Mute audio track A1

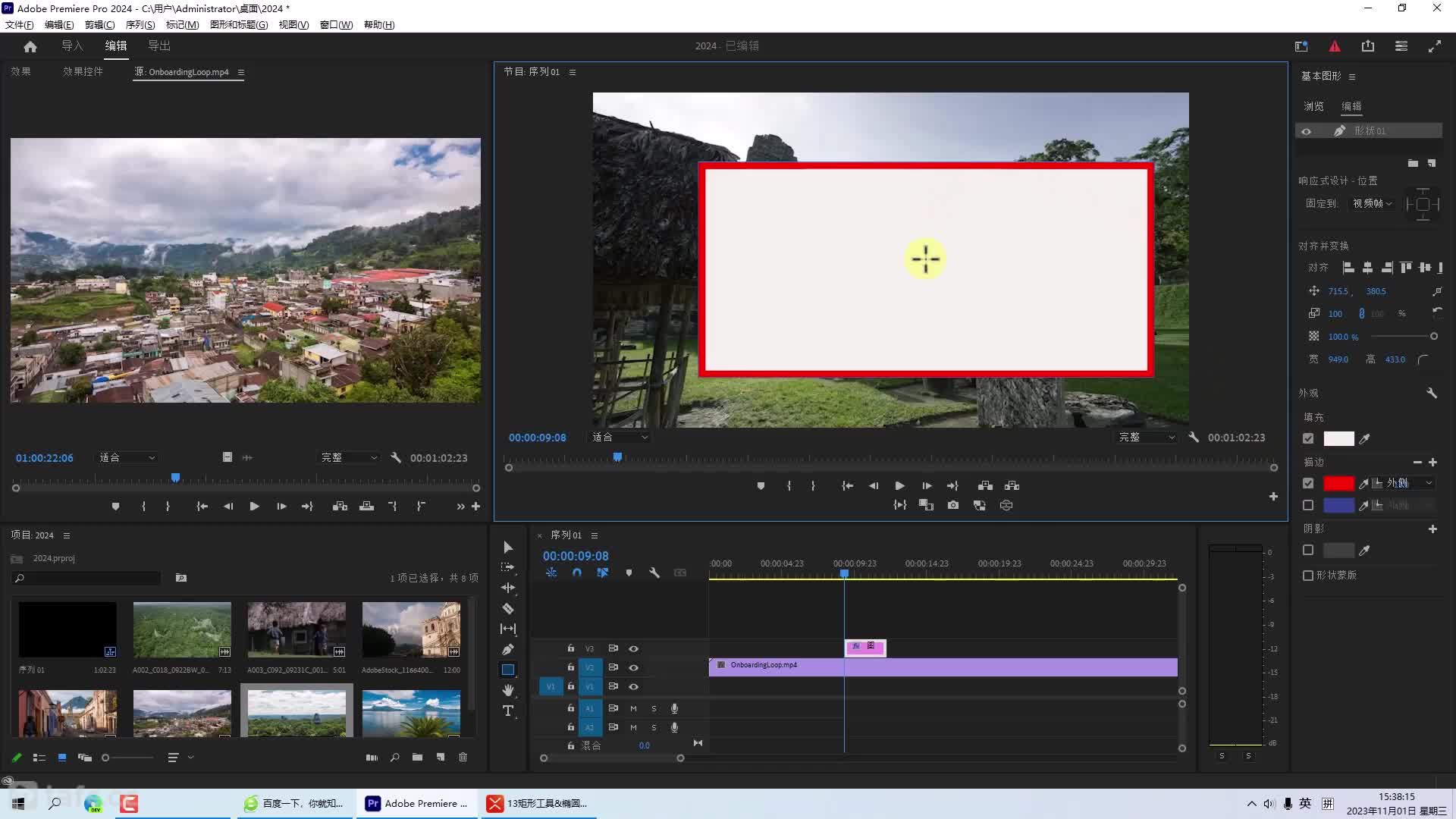633,708
